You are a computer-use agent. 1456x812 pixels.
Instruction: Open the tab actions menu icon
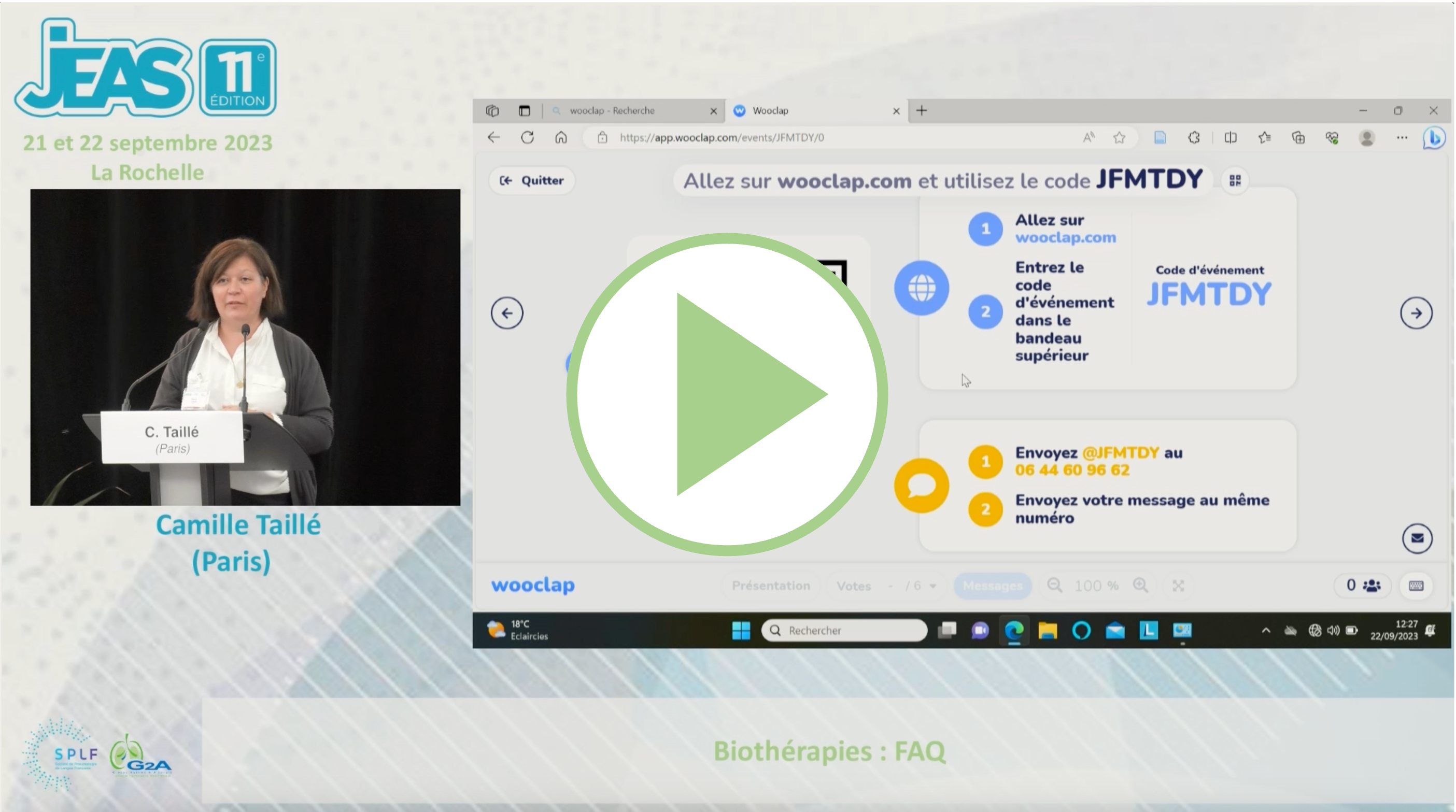492,111
